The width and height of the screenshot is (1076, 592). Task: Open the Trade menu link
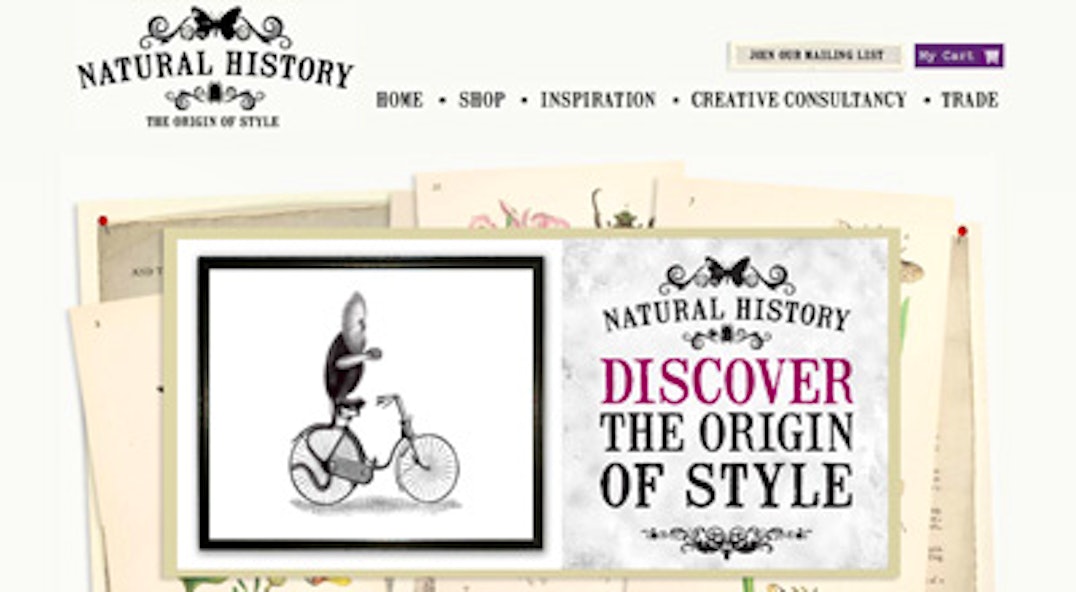coord(969,100)
